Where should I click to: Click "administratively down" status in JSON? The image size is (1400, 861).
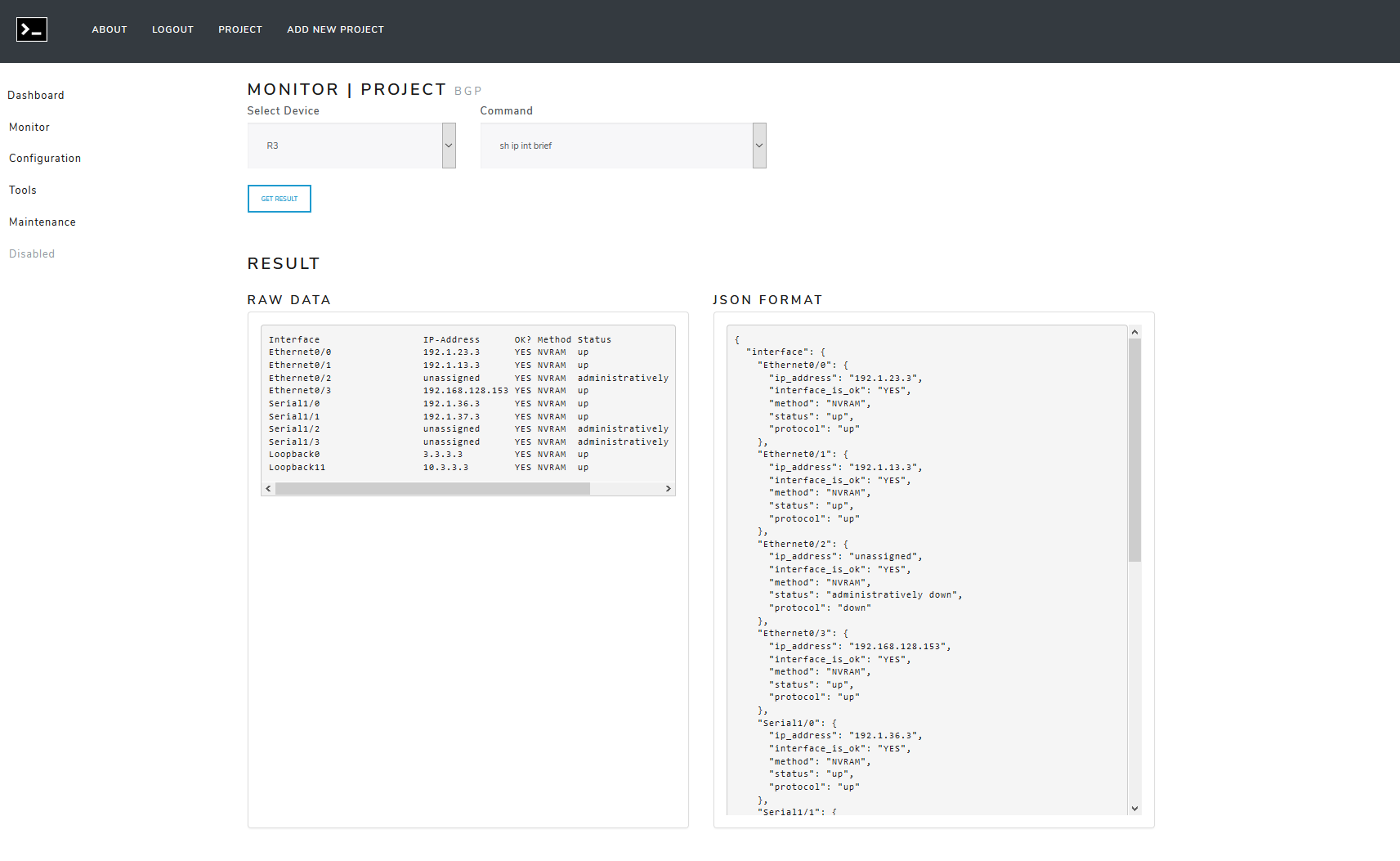(894, 595)
